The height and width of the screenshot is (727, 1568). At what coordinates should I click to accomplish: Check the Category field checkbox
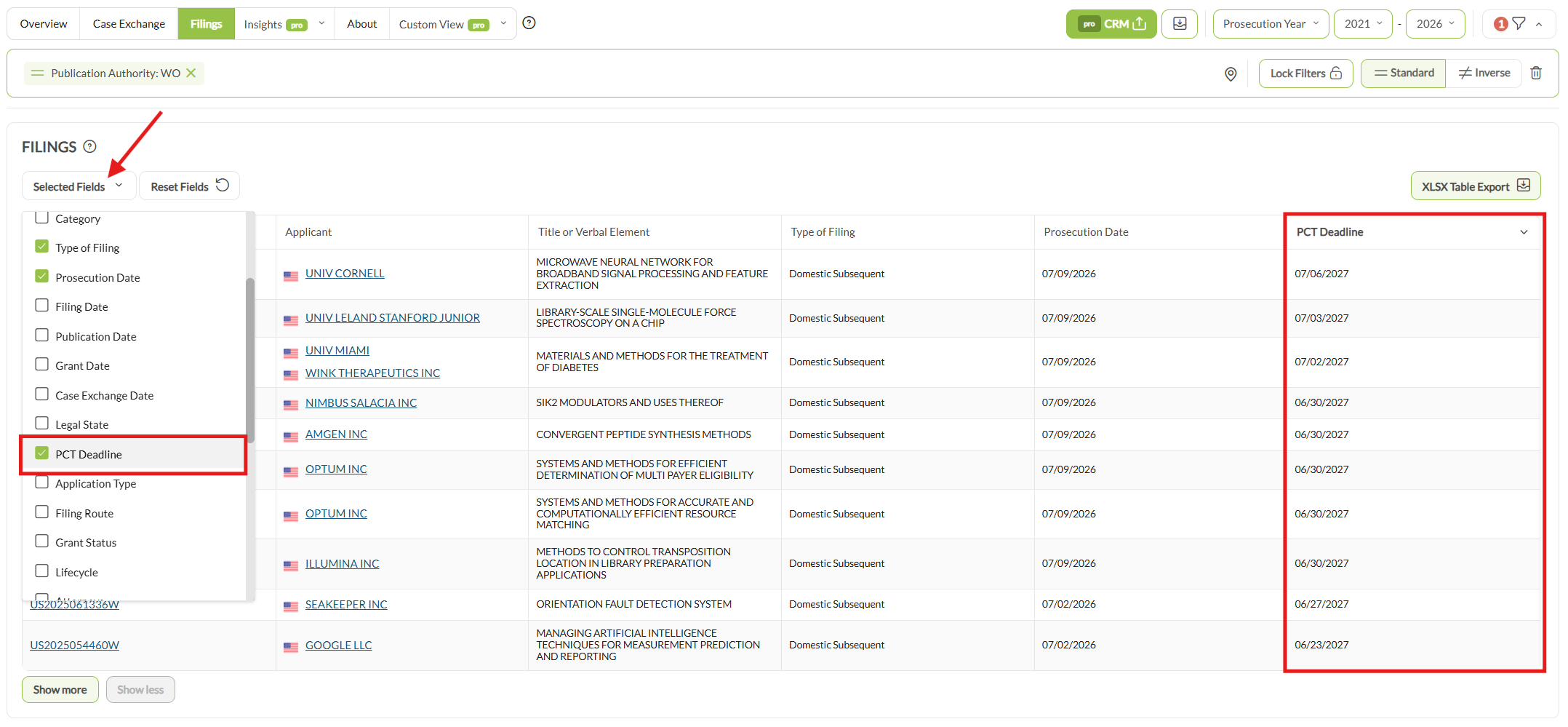[42, 218]
